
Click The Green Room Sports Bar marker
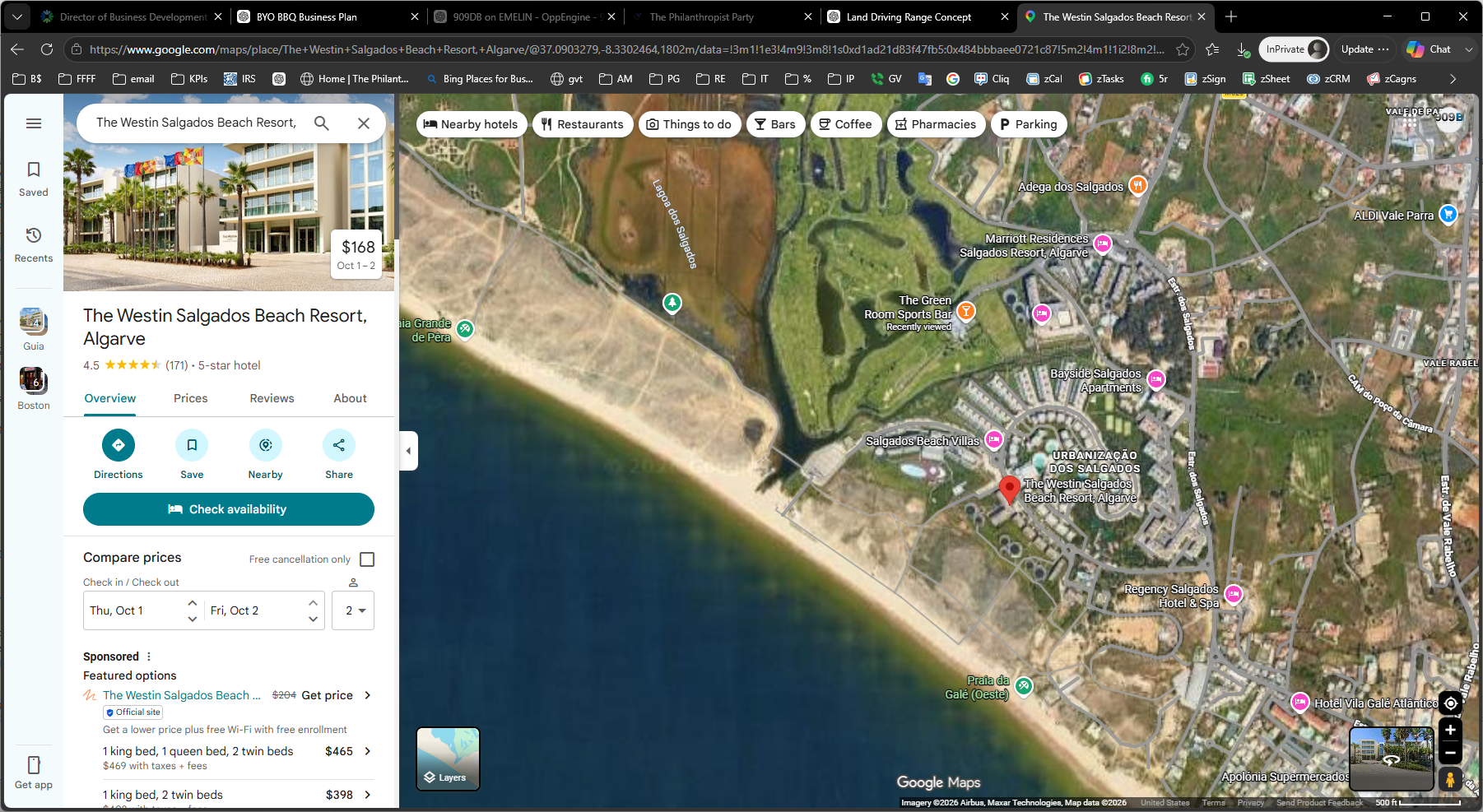966,311
